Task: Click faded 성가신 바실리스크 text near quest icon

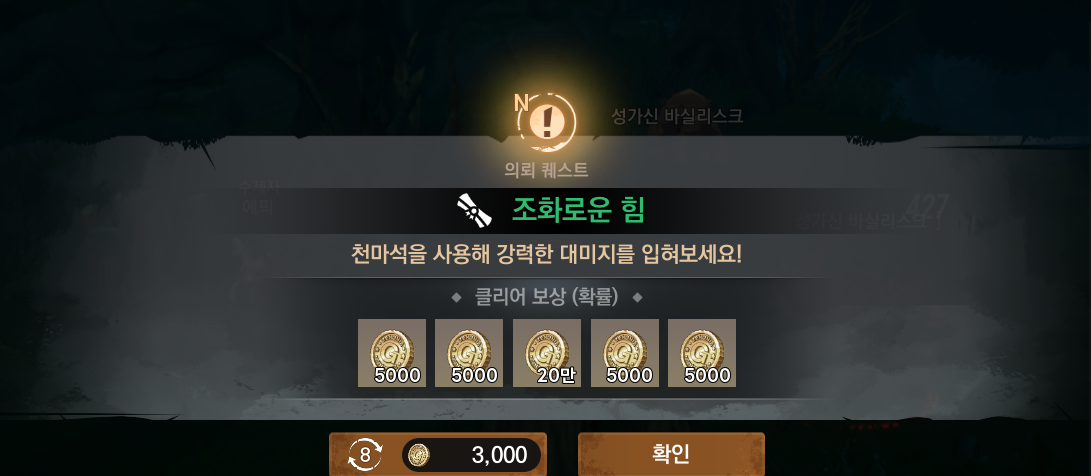Action: tap(677, 116)
